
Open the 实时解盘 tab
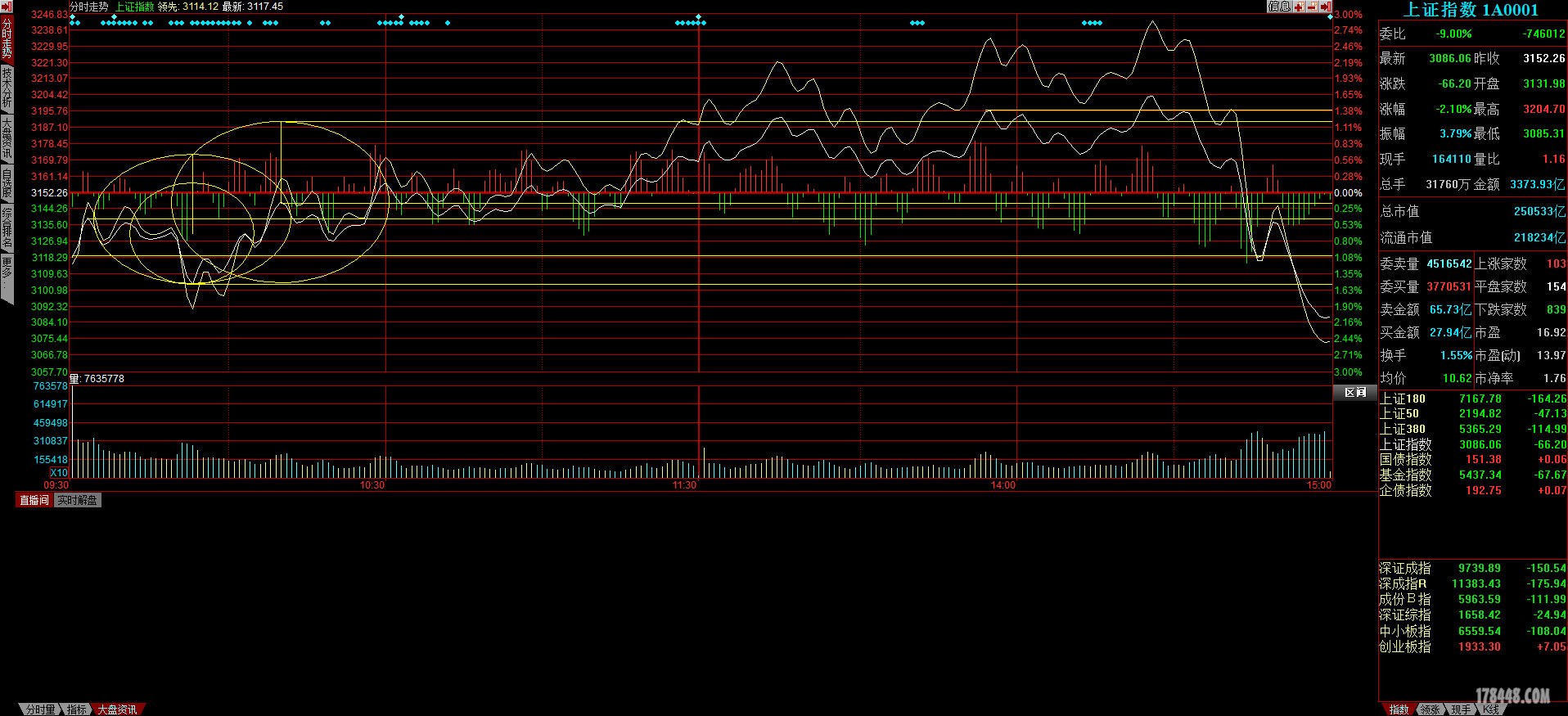tap(78, 500)
